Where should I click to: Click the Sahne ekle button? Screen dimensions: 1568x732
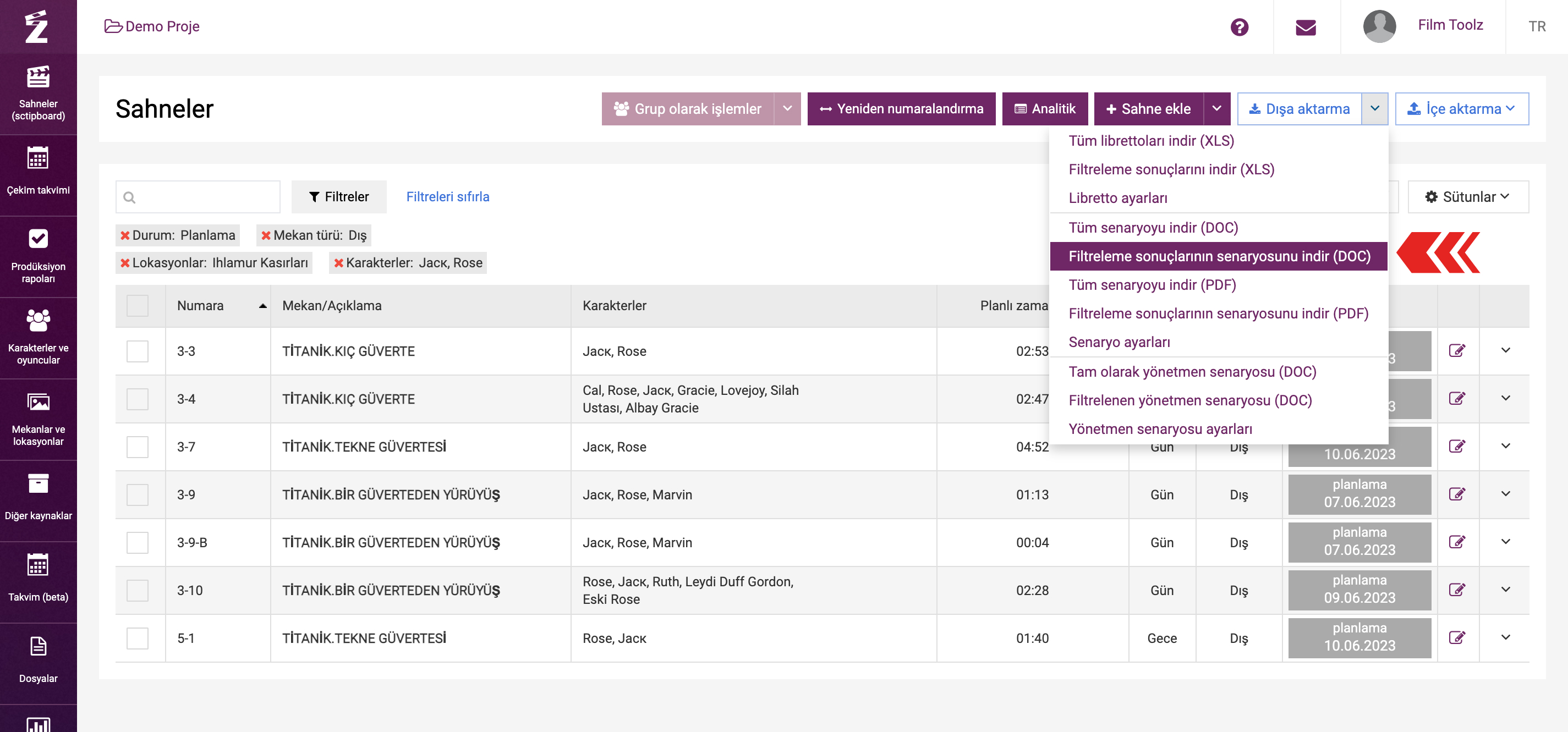[1148, 109]
